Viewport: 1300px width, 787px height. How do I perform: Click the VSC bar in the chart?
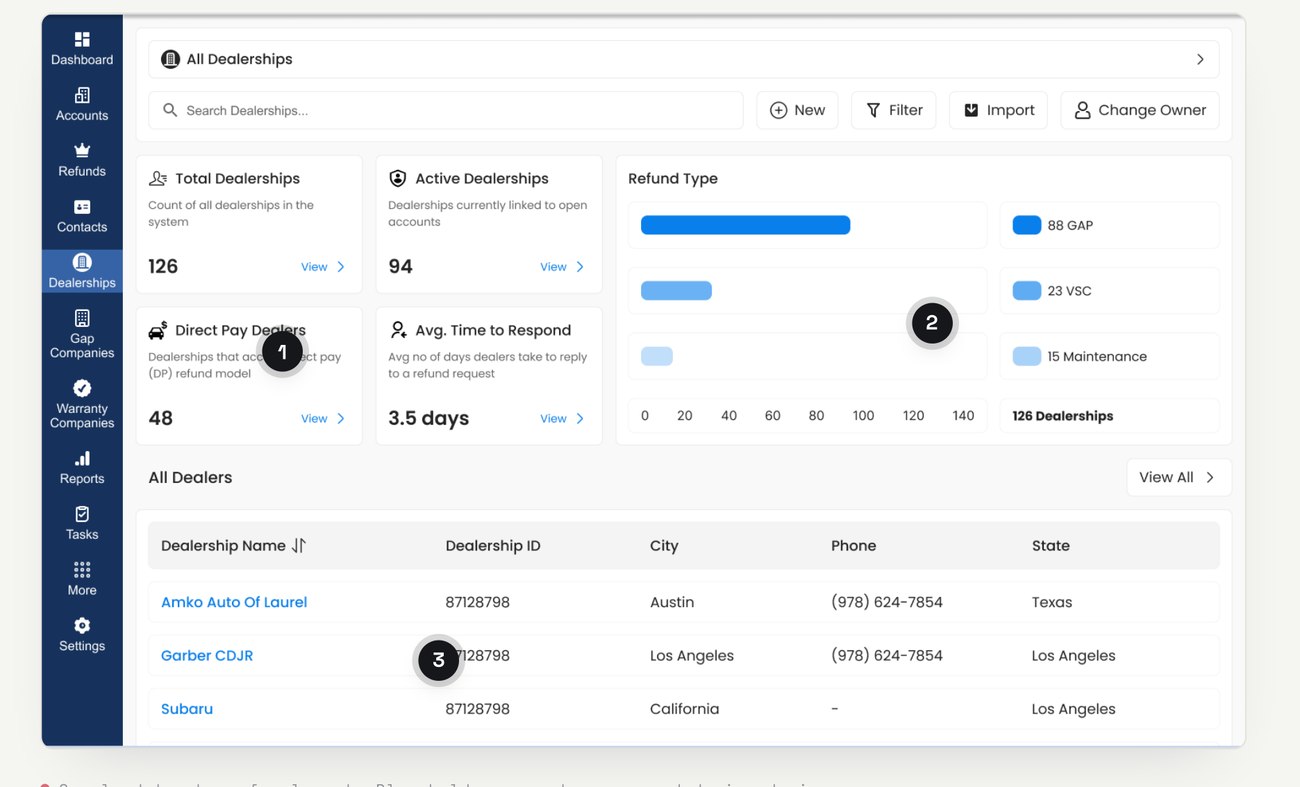click(676, 291)
